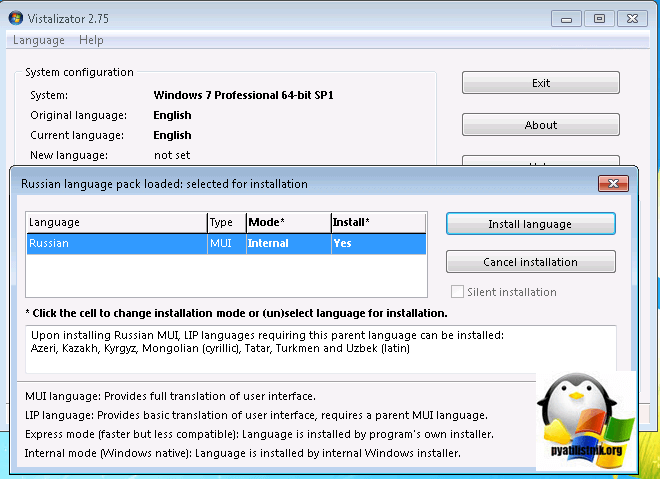Close the Vistalizator main window
The image size is (660, 479).
pyautogui.click(x=632, y=19)
